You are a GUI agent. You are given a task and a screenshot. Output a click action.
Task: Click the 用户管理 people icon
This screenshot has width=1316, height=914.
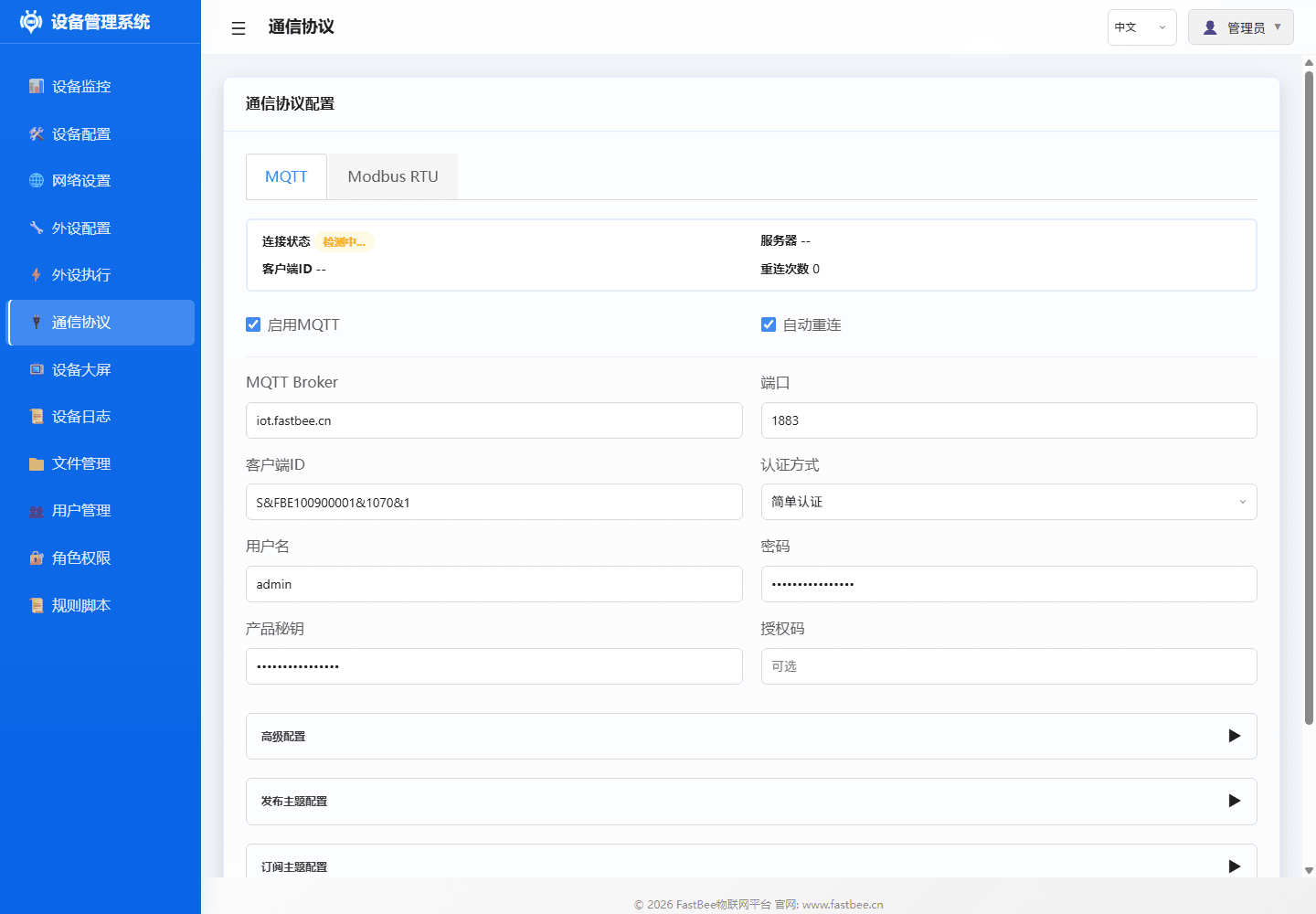click(37, 510)
